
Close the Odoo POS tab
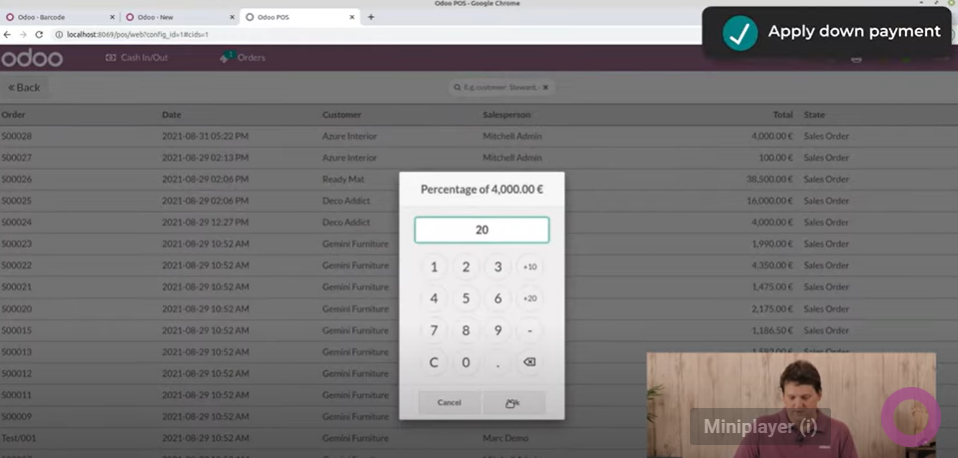click(x=352, y=17)
